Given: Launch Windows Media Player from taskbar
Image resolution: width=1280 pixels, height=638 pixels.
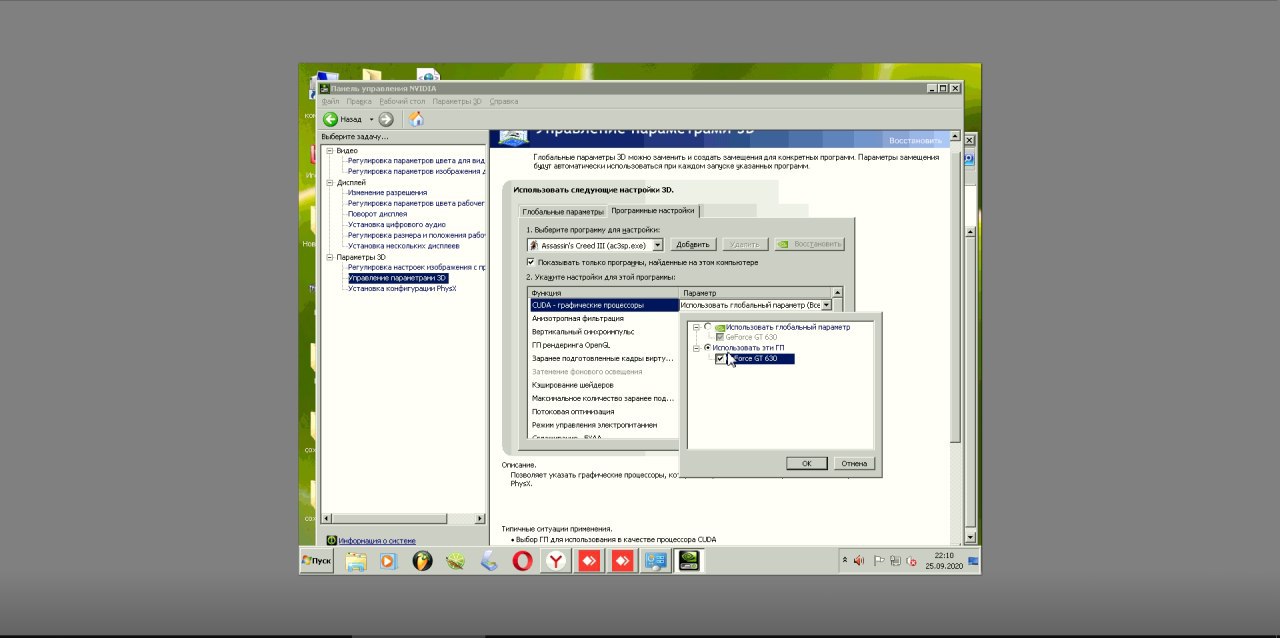Looking at the screenshot, I should tap(388, 561).
